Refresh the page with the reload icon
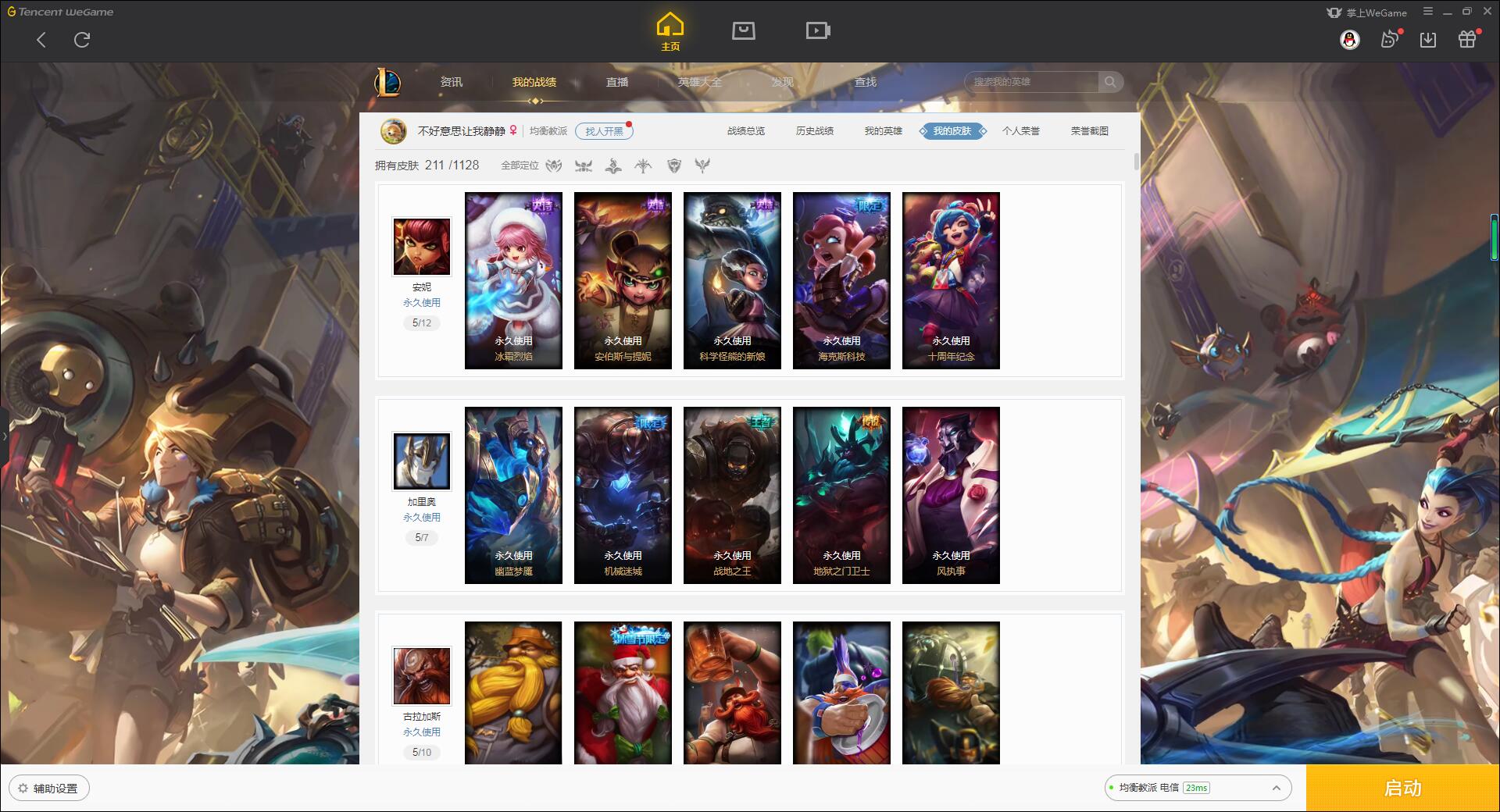 82,40
